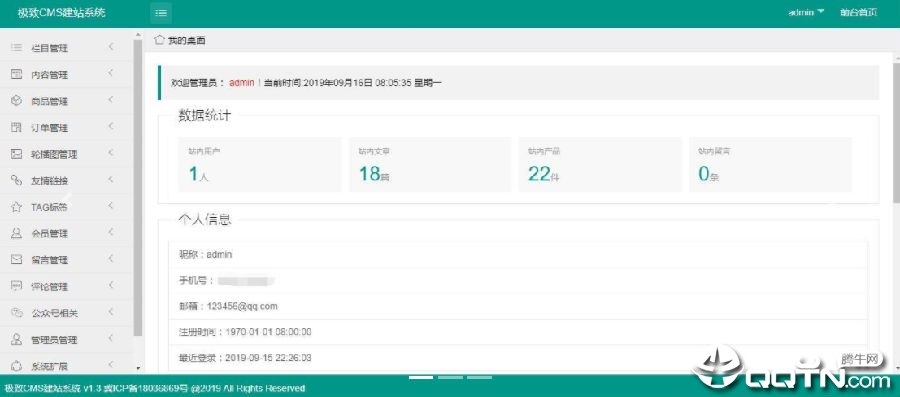Select the first slideshow indicator dash
The height and width of the screenshot is (397, 900).
click(x=421, y=377)
